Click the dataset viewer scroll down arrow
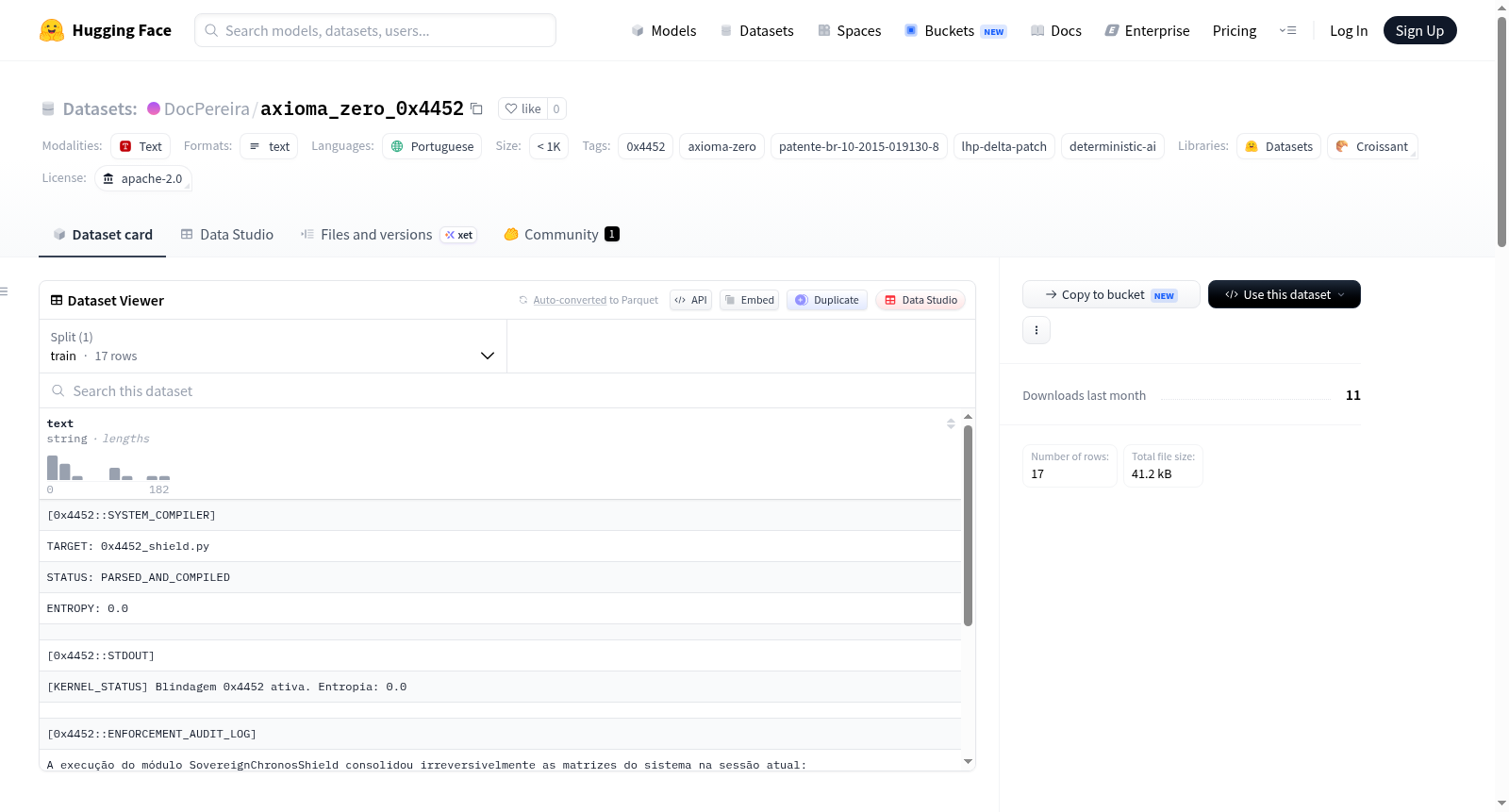 click(968, 761)
